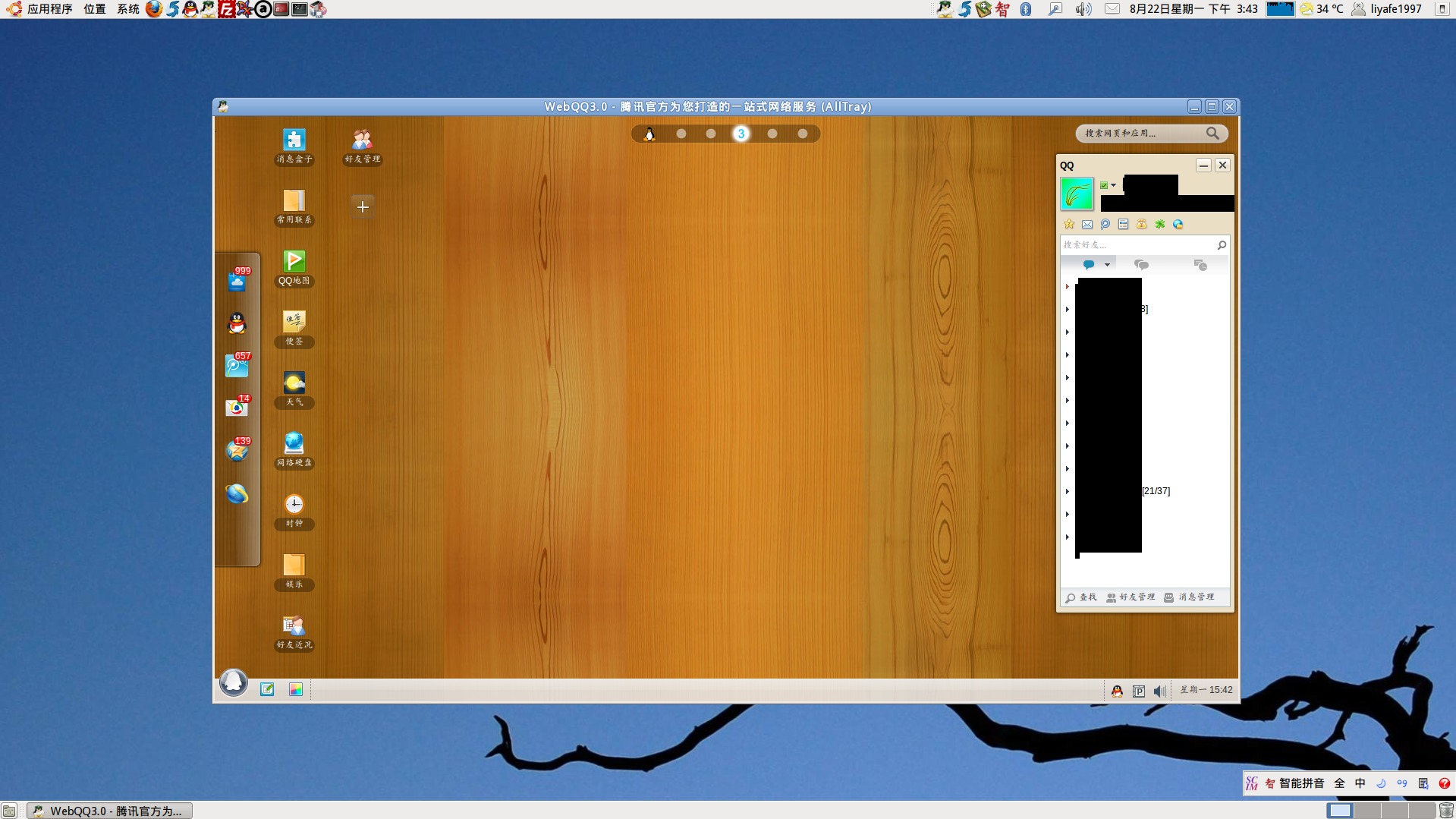Open the 好友近况 friend updates app
This screenshot has height=819, width=1456.
tap(294, 632)
